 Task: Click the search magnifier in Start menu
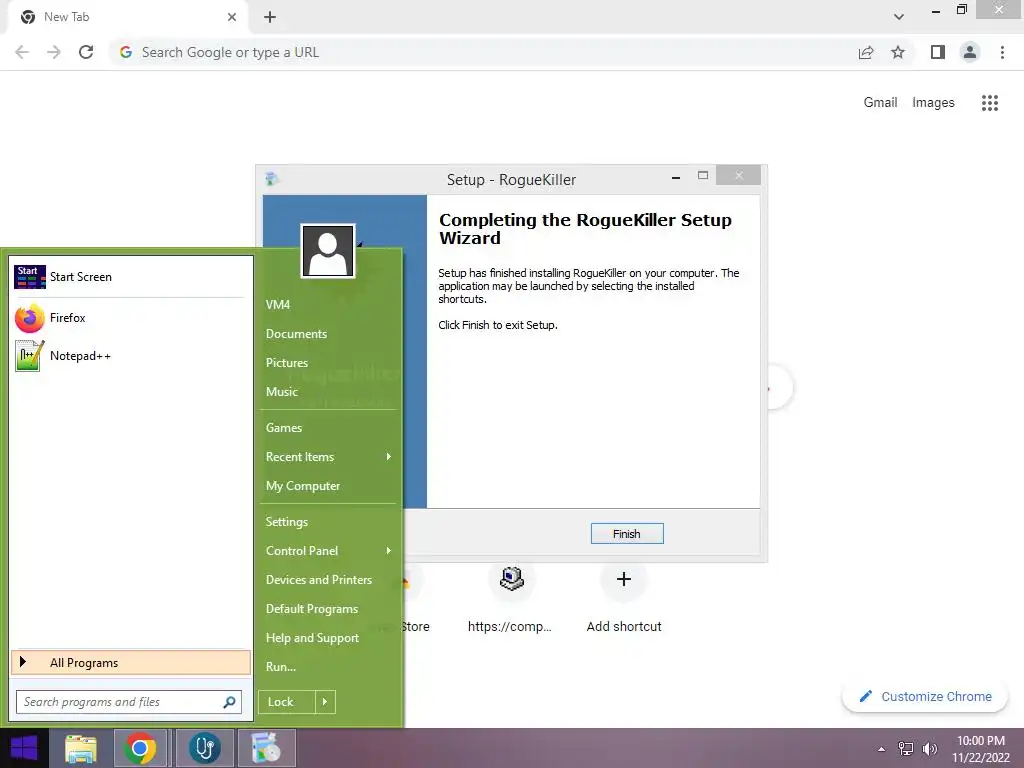coord(229,702)
